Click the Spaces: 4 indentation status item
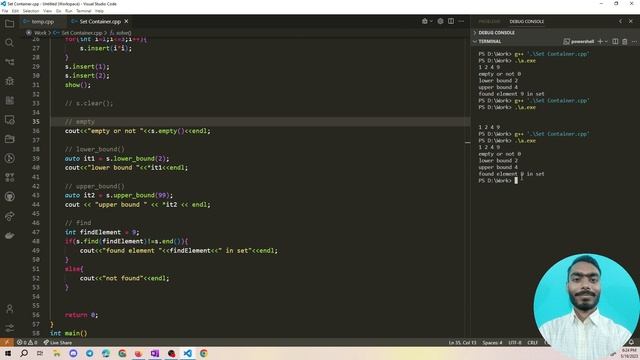This screenshot has width=640, height=360. pos(492,342)
